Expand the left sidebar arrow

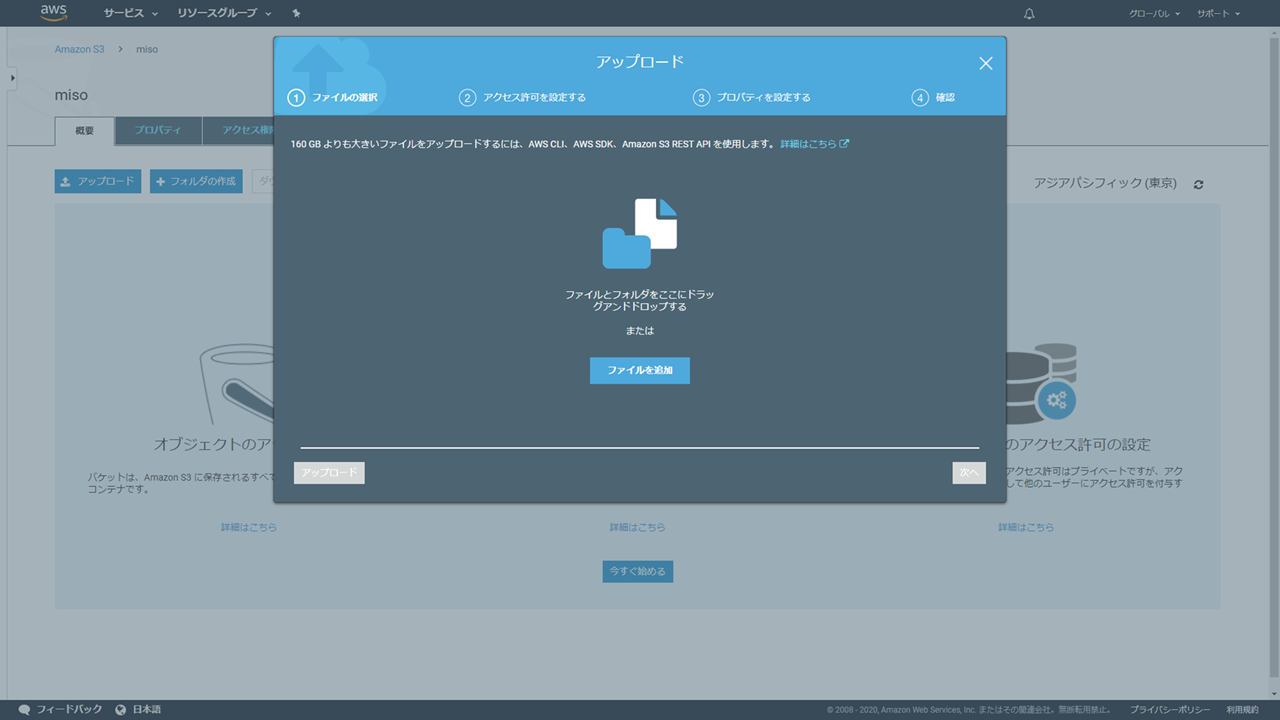coord(12,77)
